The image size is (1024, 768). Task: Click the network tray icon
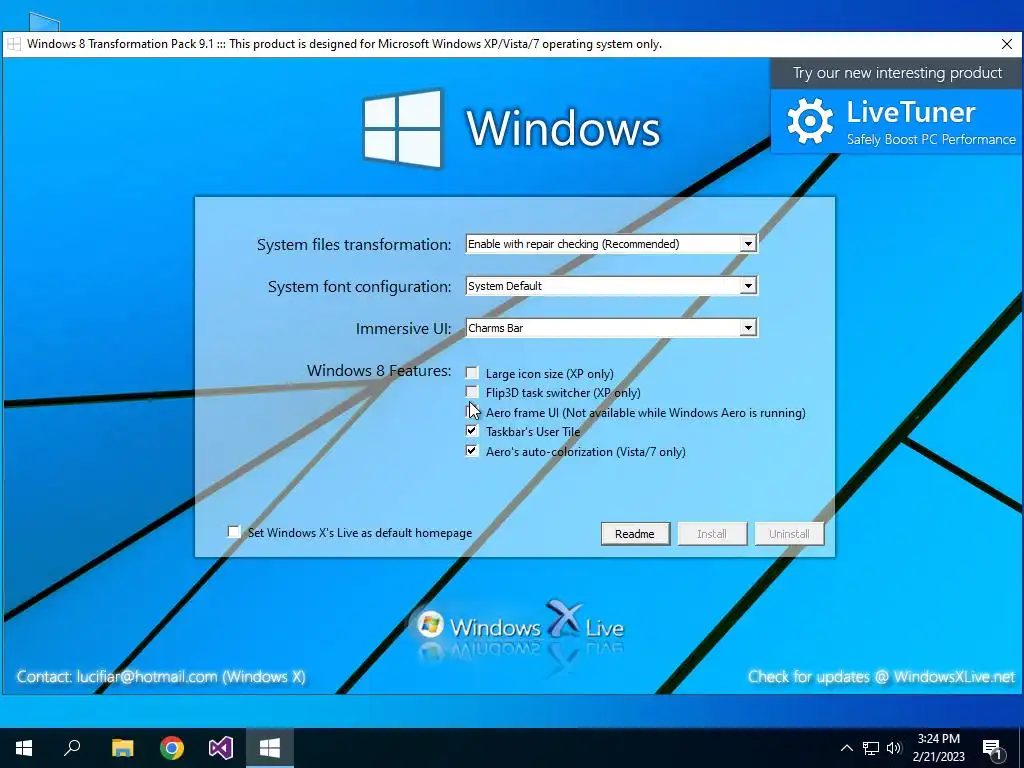871,748
